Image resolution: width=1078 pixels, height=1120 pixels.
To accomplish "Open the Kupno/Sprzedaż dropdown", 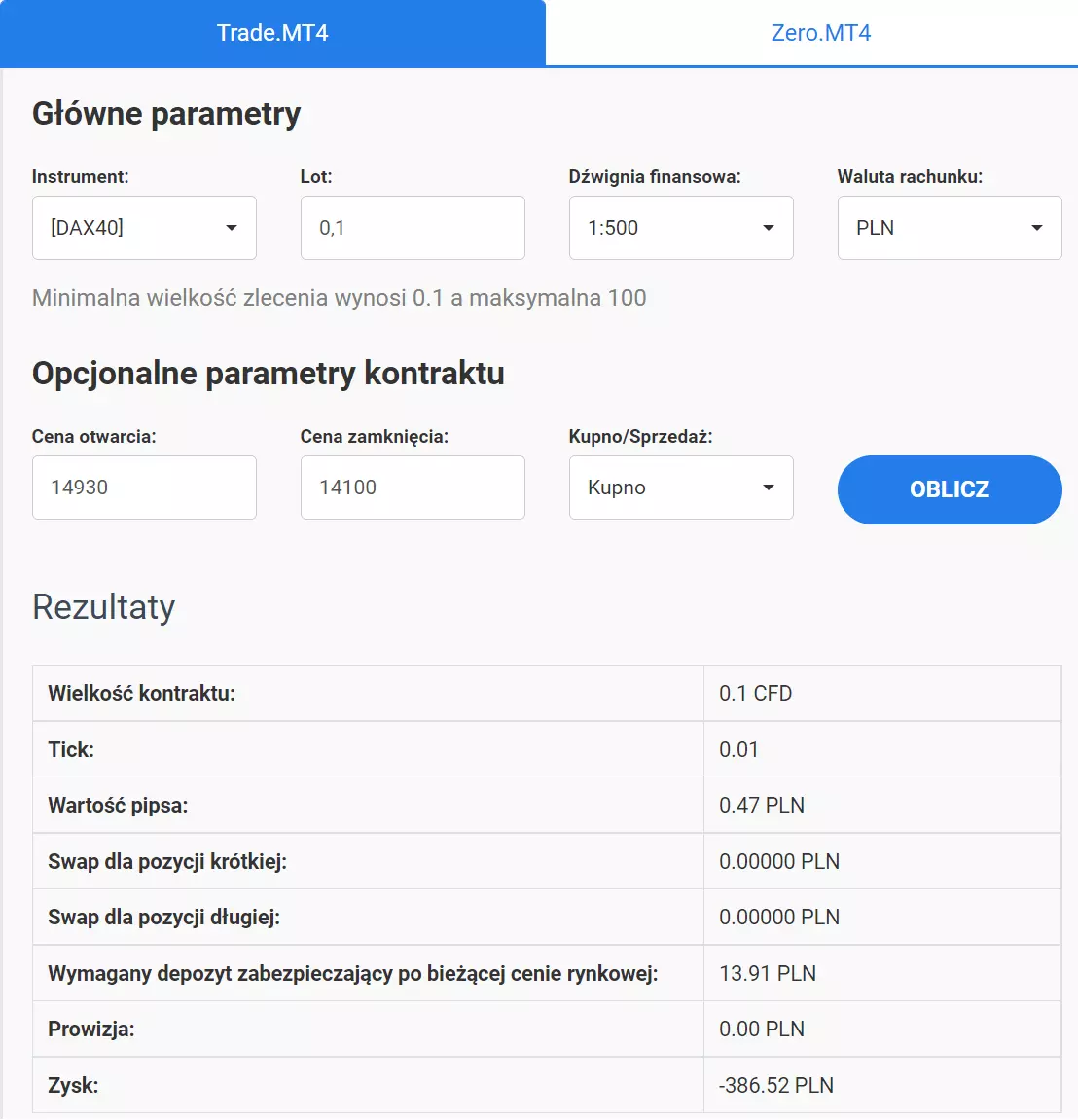I will 681,488.
